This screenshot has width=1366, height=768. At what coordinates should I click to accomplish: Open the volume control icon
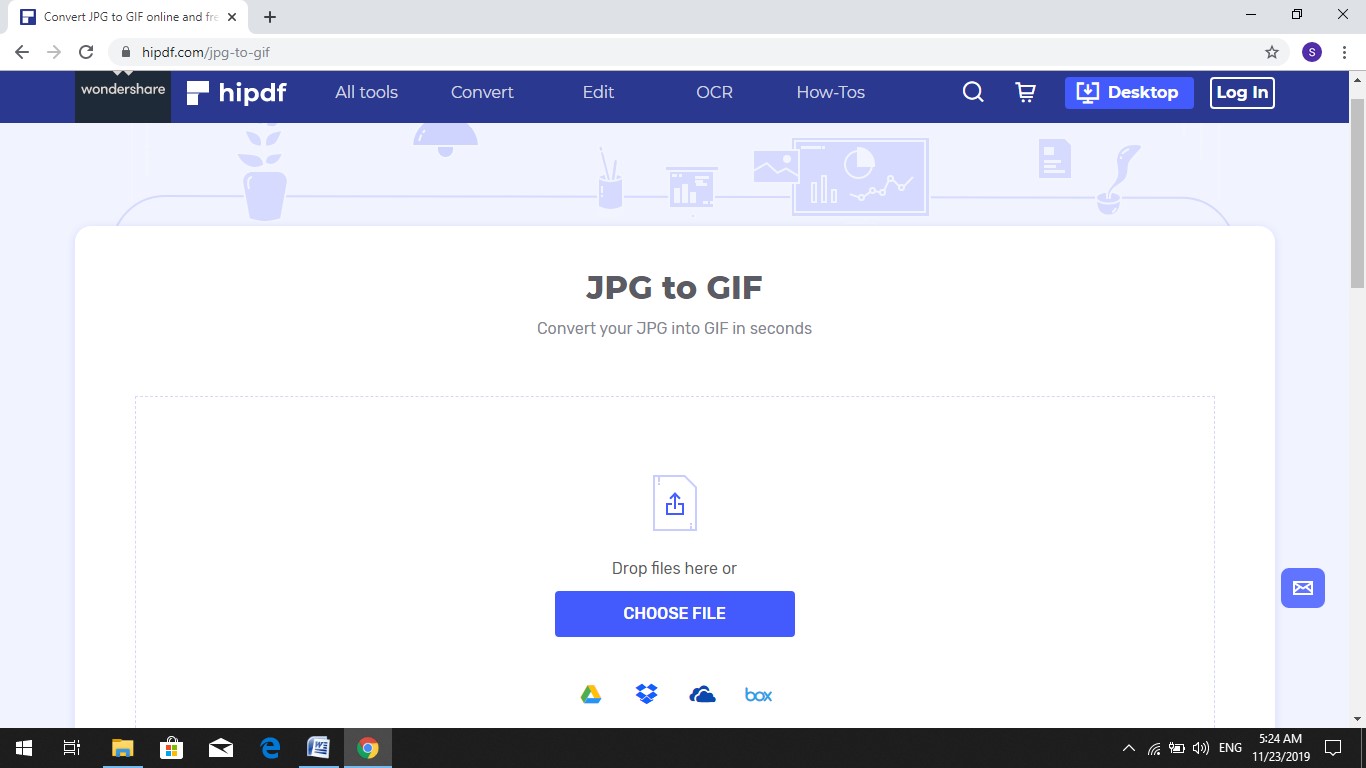tap(1201, 748)
